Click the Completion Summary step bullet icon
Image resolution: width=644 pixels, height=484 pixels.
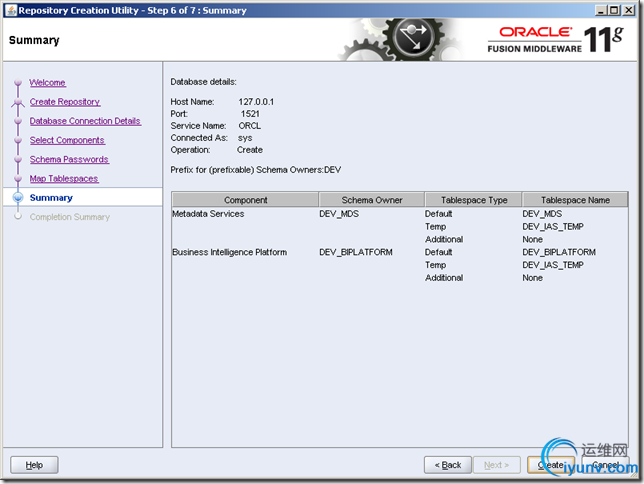point(18,216)
